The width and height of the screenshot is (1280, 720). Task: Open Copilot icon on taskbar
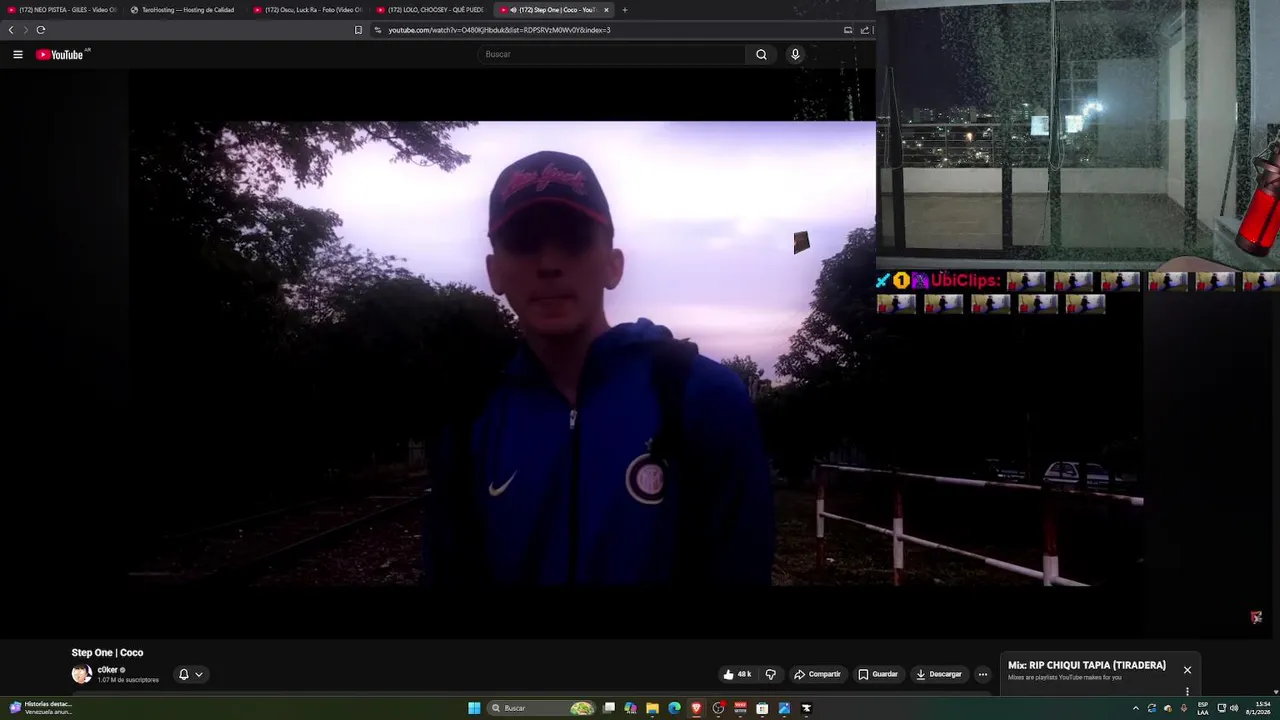630,708
